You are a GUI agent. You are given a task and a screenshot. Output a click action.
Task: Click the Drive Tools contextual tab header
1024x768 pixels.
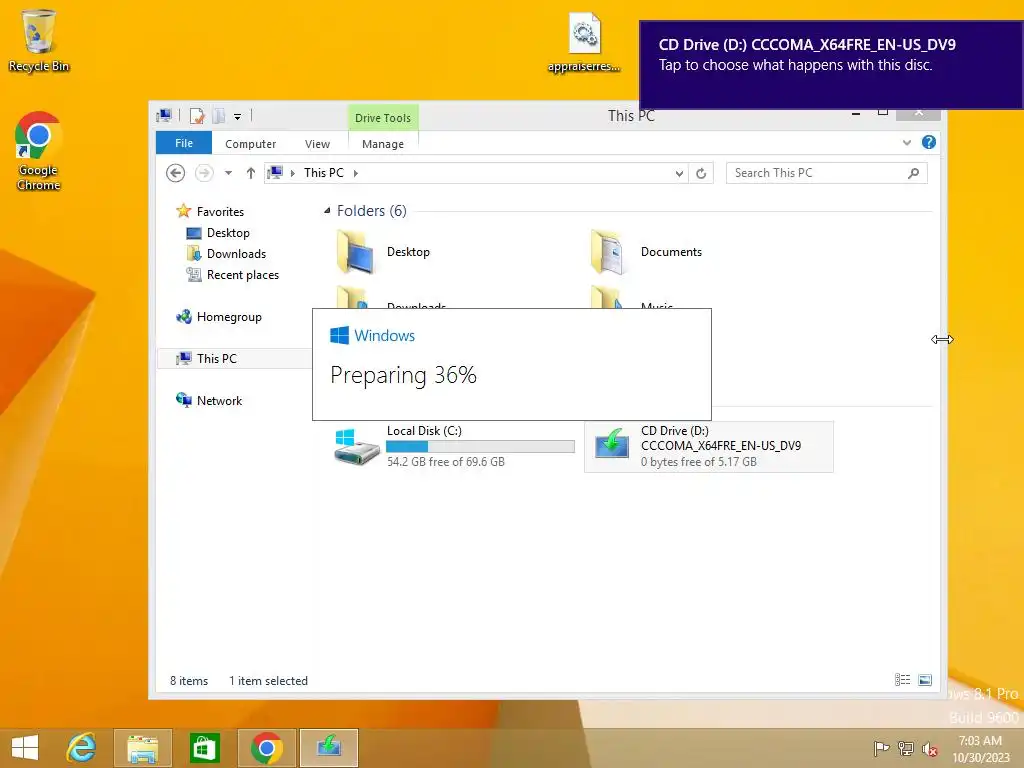383,118
